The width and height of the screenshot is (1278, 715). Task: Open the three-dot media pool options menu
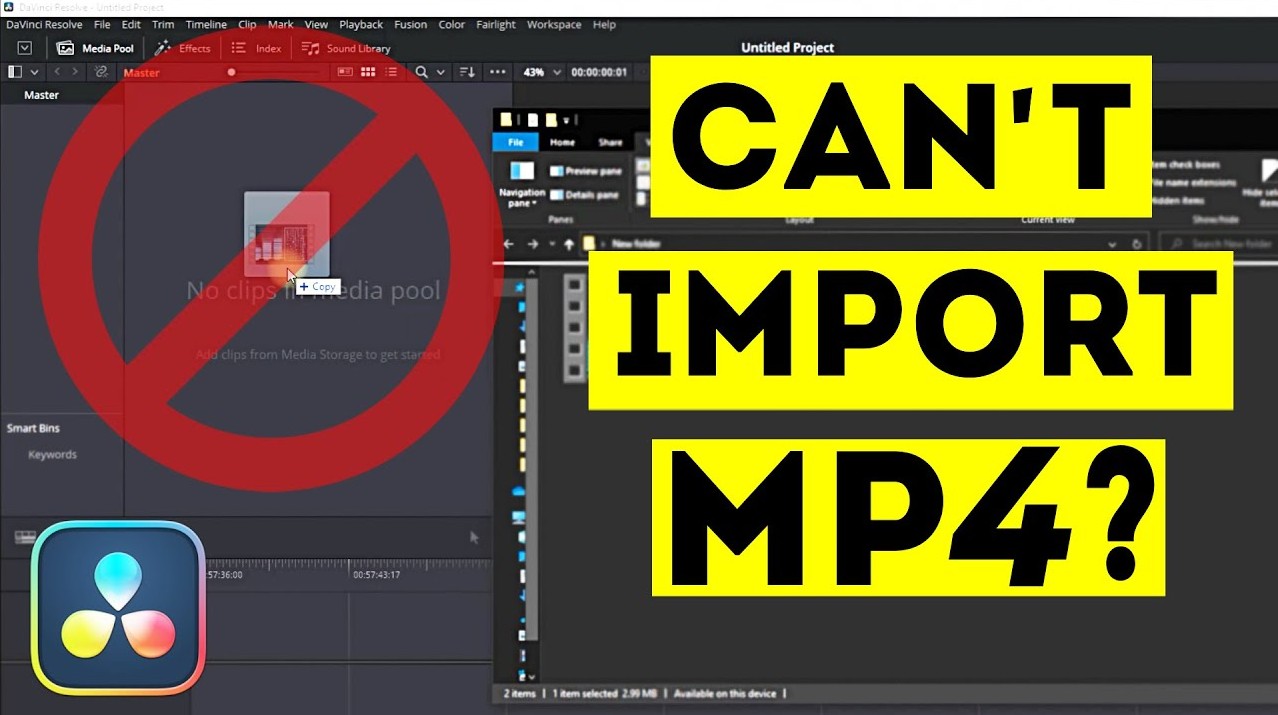(x=497, y=72)
